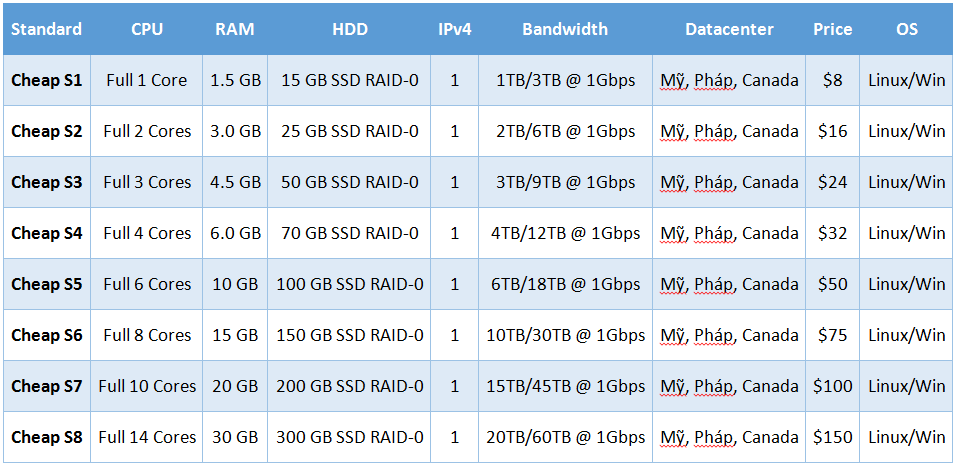Select the Cheap S1 plan name
Screen dimensions: 957x467
click(46, 80)
